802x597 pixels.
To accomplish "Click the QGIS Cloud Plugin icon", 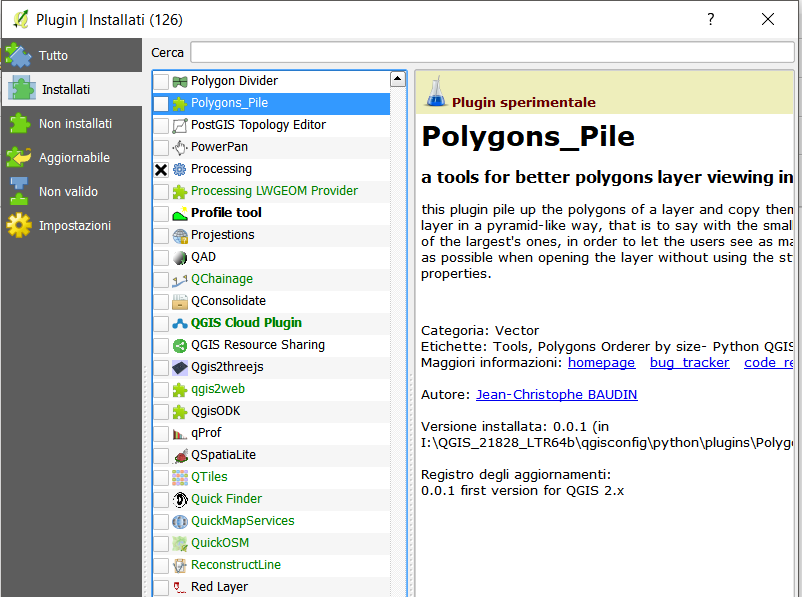I will (x=180, y=323).
